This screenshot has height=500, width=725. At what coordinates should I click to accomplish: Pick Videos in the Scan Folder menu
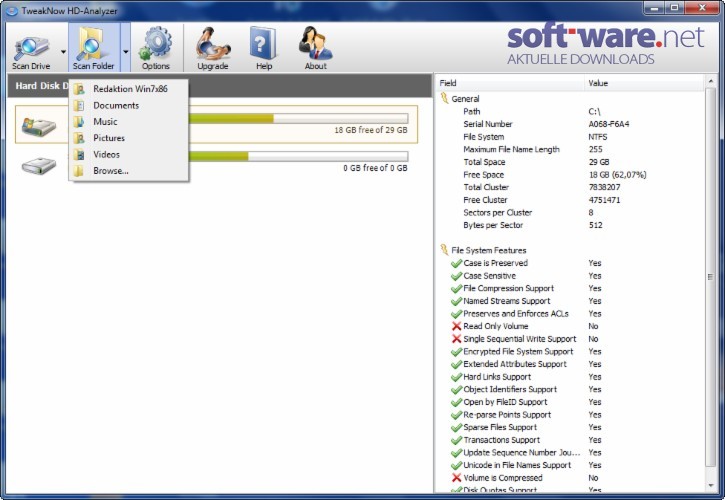pos(129,154)
